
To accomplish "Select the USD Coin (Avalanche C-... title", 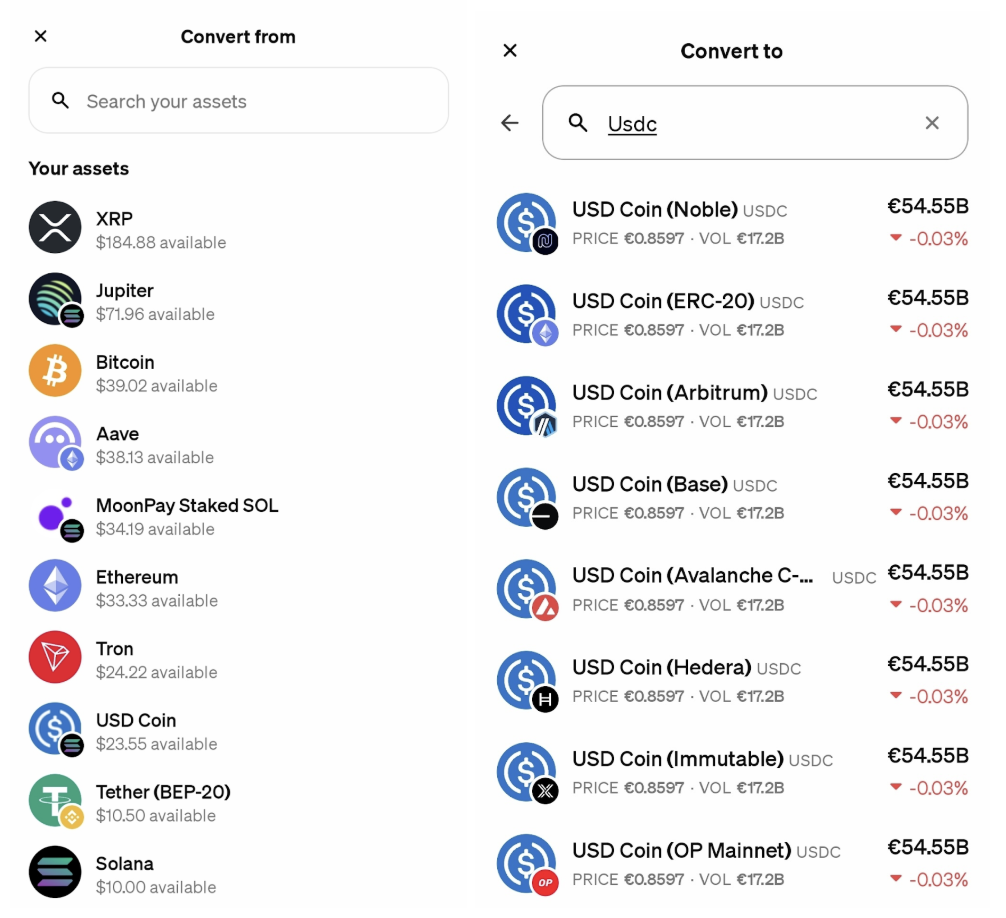I will pyautogui.click(x=693, y=575).
